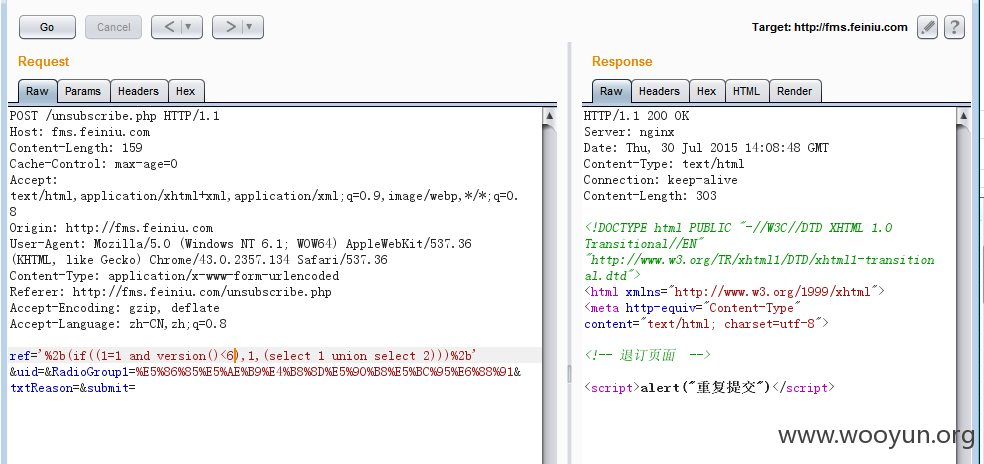
Task: Click the alert("重复提交") script line
Action: [x=709, y=387]
